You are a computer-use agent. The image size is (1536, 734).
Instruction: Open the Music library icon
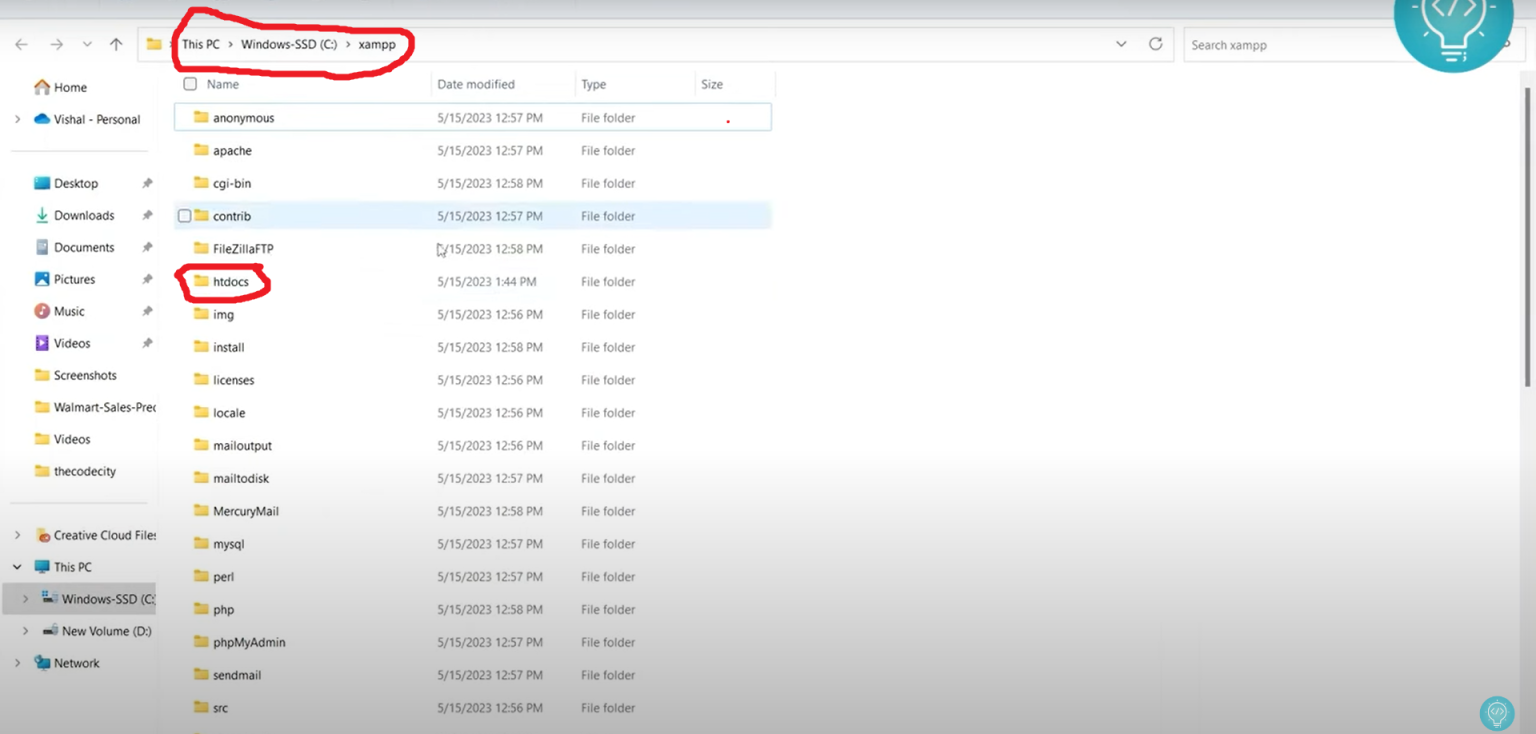click(42, 311)
